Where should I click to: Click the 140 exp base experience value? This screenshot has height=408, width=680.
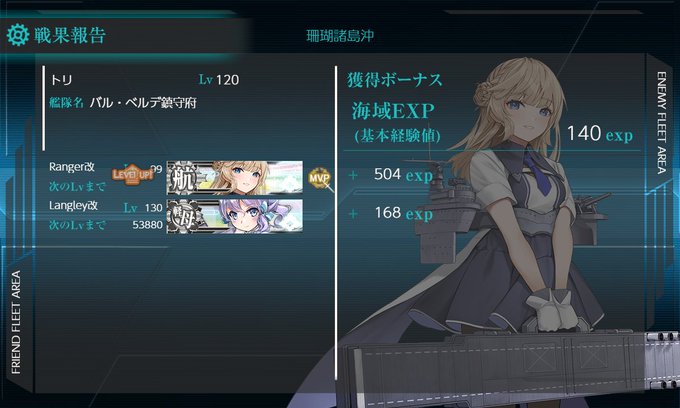click(x=600, y=134)
